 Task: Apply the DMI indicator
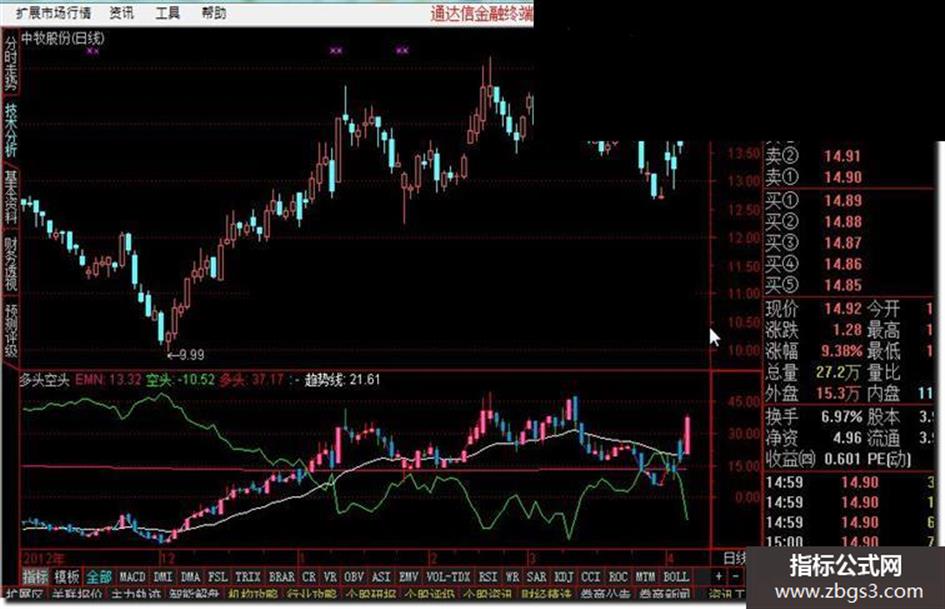click(x=163, y=577)
